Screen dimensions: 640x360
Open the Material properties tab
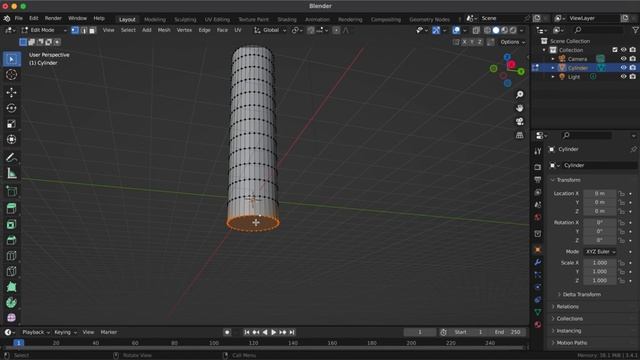tap(538, 325)
